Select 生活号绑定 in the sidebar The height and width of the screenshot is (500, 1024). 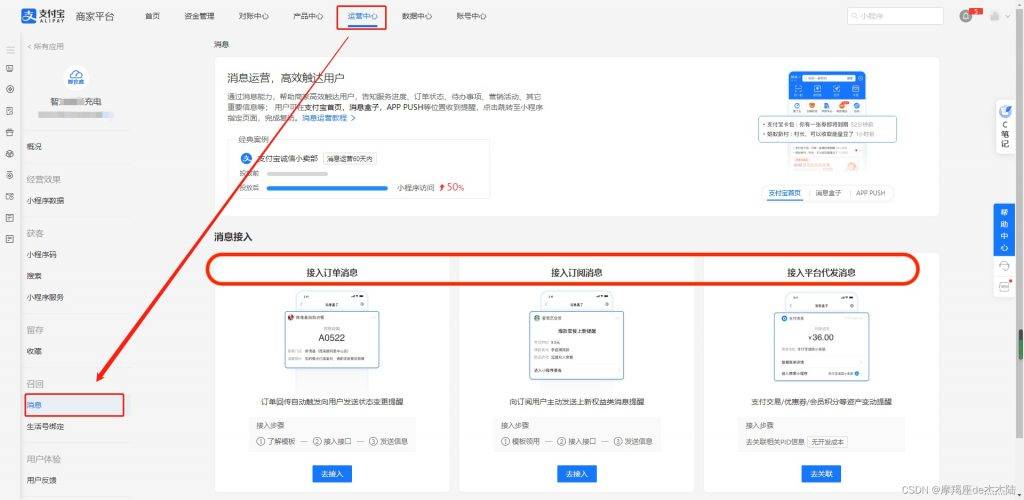[46, 426]
